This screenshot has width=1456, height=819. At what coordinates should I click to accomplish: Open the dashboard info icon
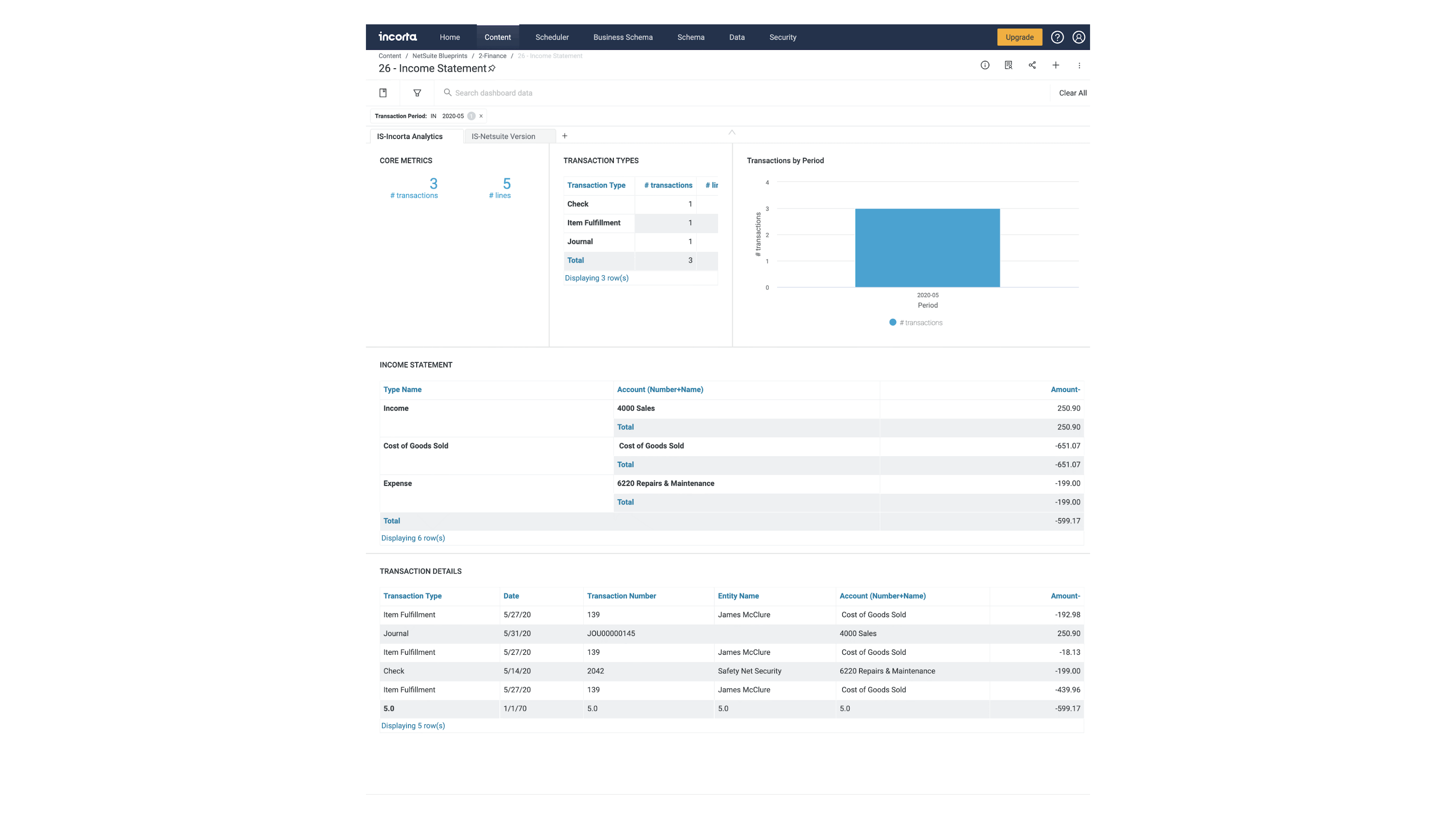pyautogui.click(x=985, y=65)
